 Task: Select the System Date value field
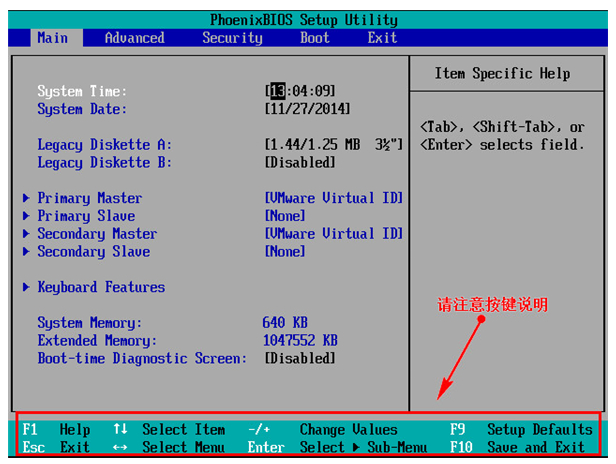(x=307, y=109)
